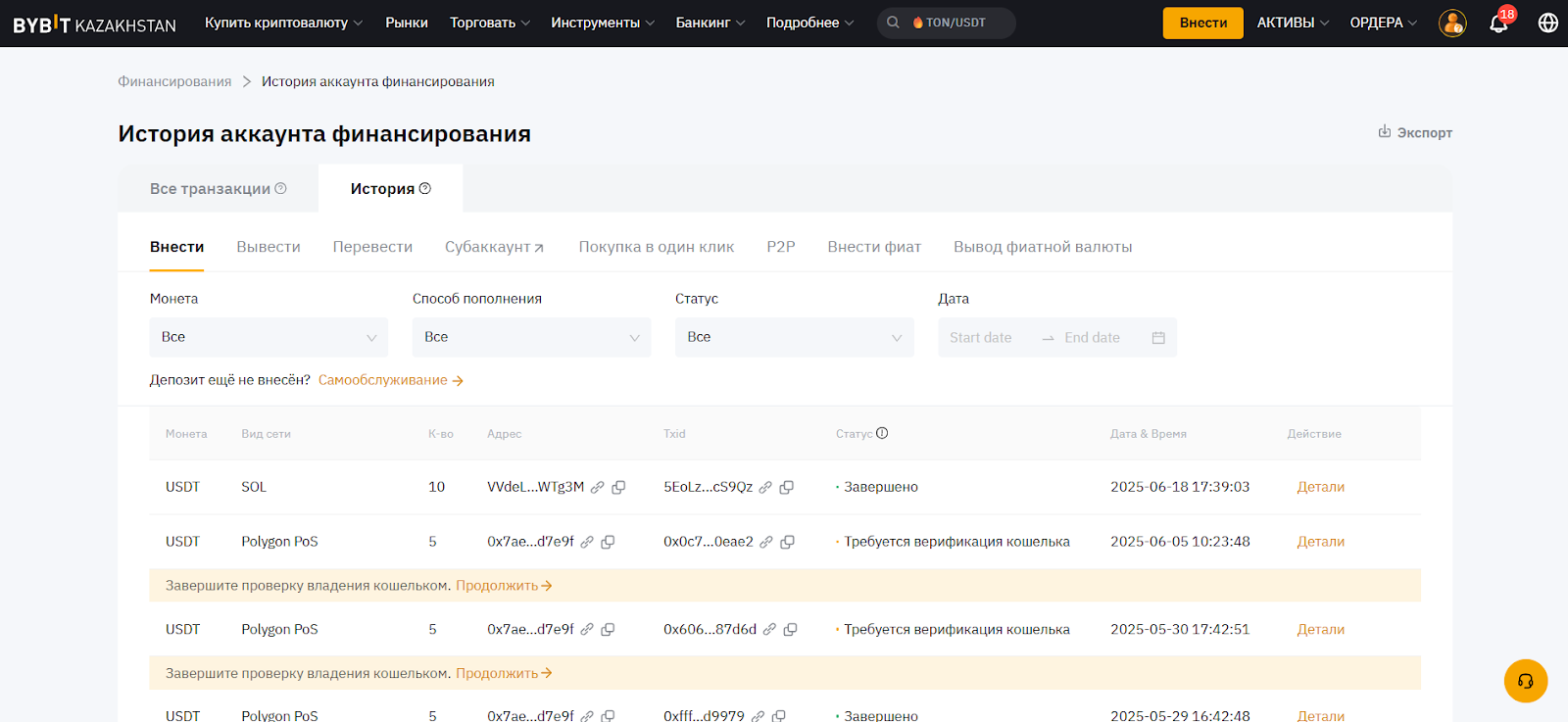Open link icon next to Txid 0x0c7...0eae2
Image resolution: width=1568 pixels, height=722 pixels.
point(766,542)
